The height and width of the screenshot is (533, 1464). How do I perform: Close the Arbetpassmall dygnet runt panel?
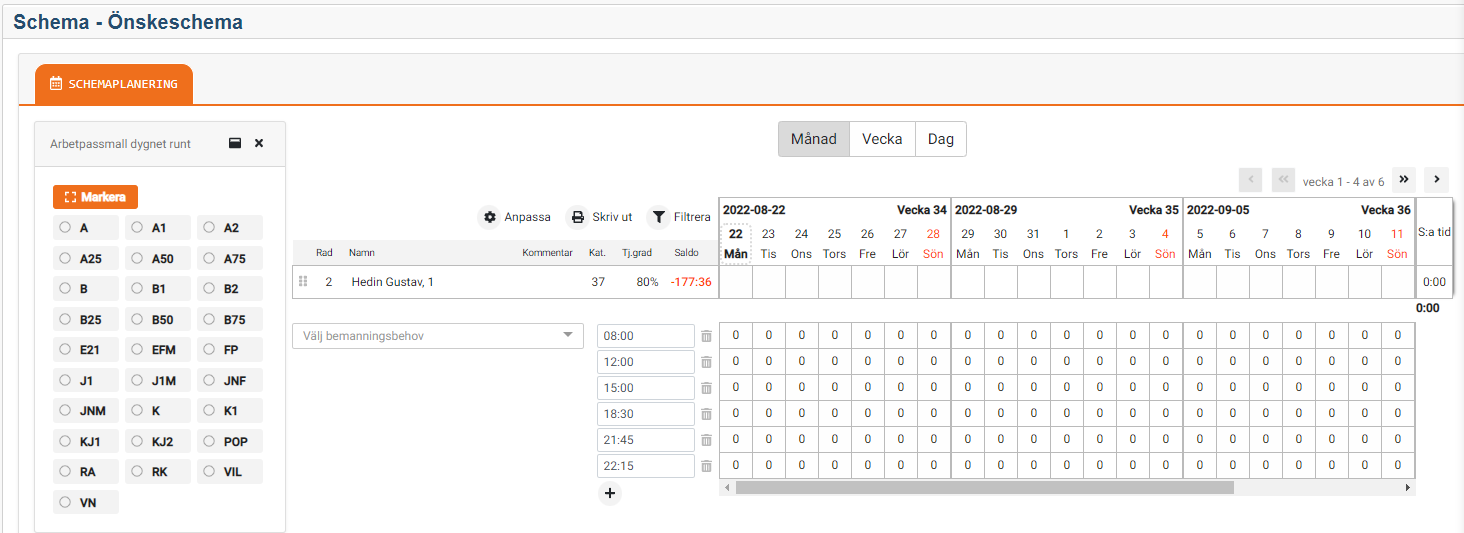pyautogui.click(x=259, y=143)
